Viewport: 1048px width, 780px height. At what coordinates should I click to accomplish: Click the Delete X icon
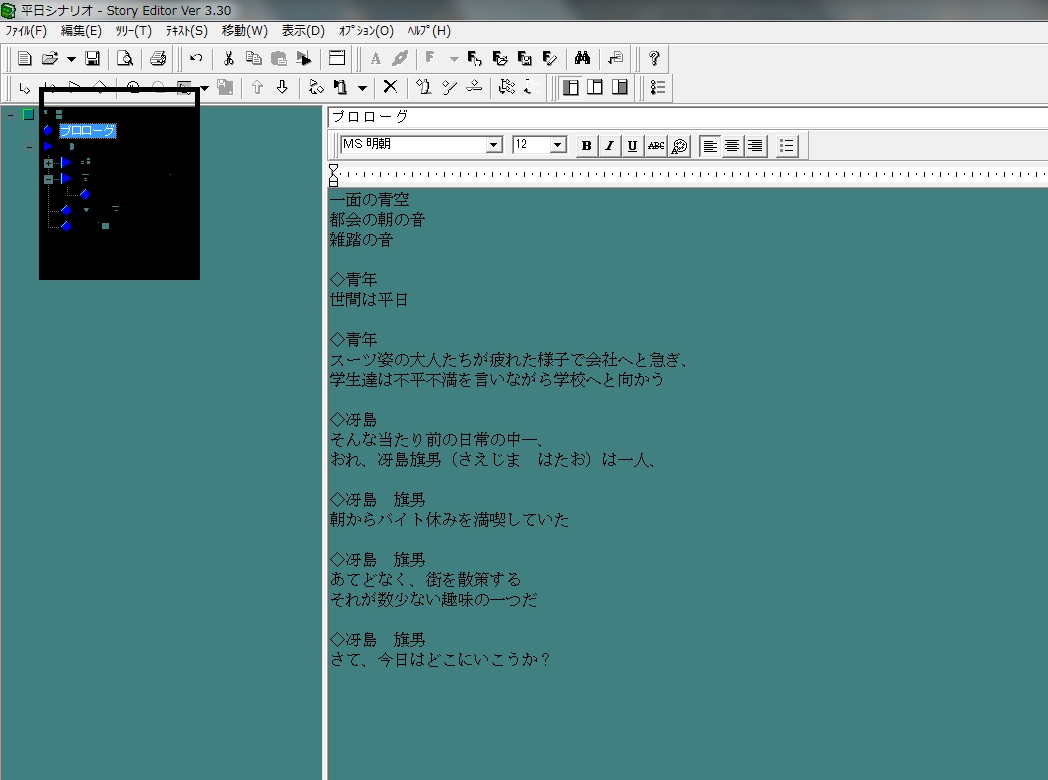point(390,88)
